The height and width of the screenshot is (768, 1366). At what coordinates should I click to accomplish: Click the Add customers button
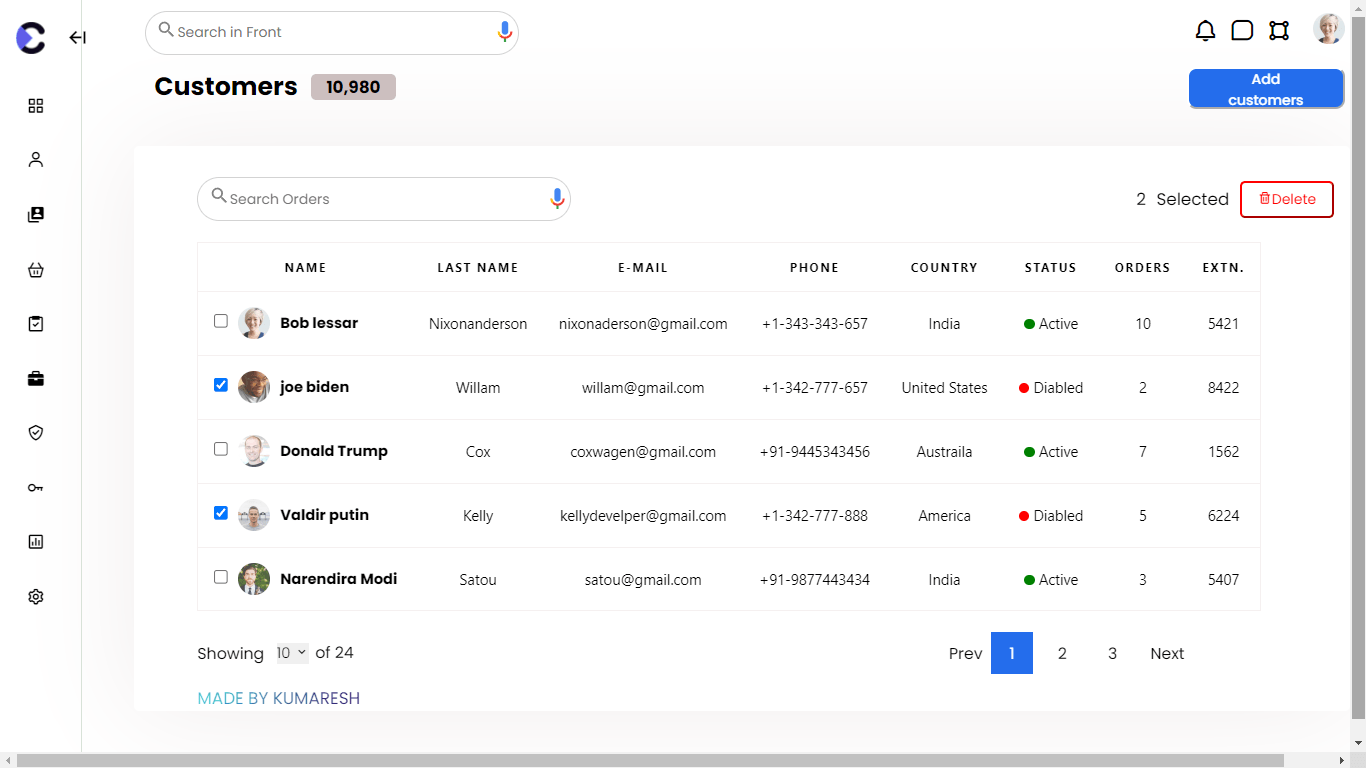pyautogui.click(x=1266, y=89)
